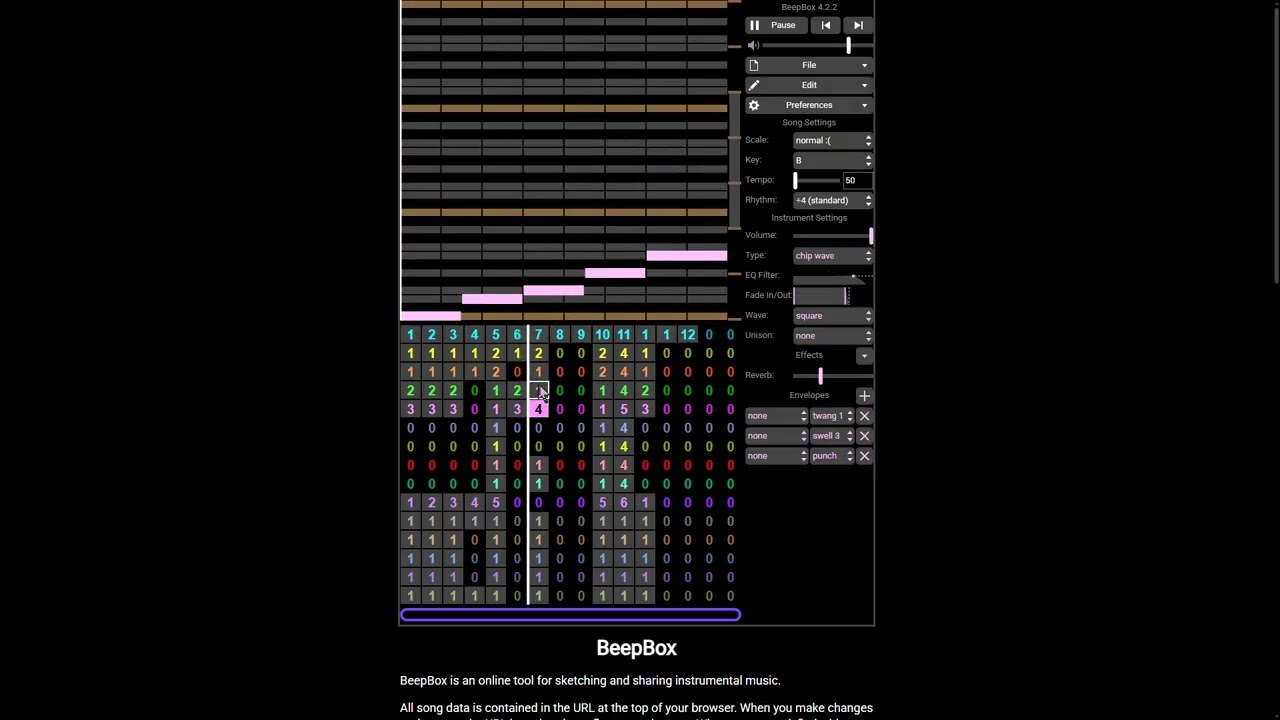The width and height of the screenshot is (1280, 720).
Task: Open the Key dropdown showing B
Action: click(x=833, y=160)
